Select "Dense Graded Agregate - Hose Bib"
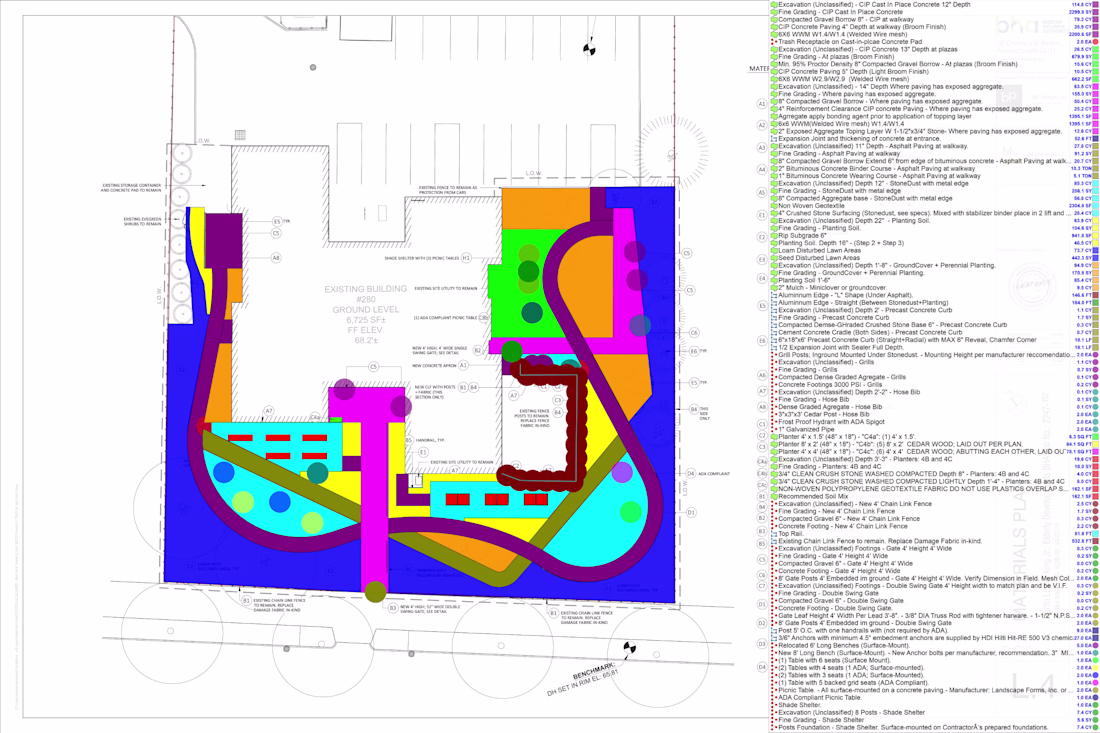 coord(830,407)
